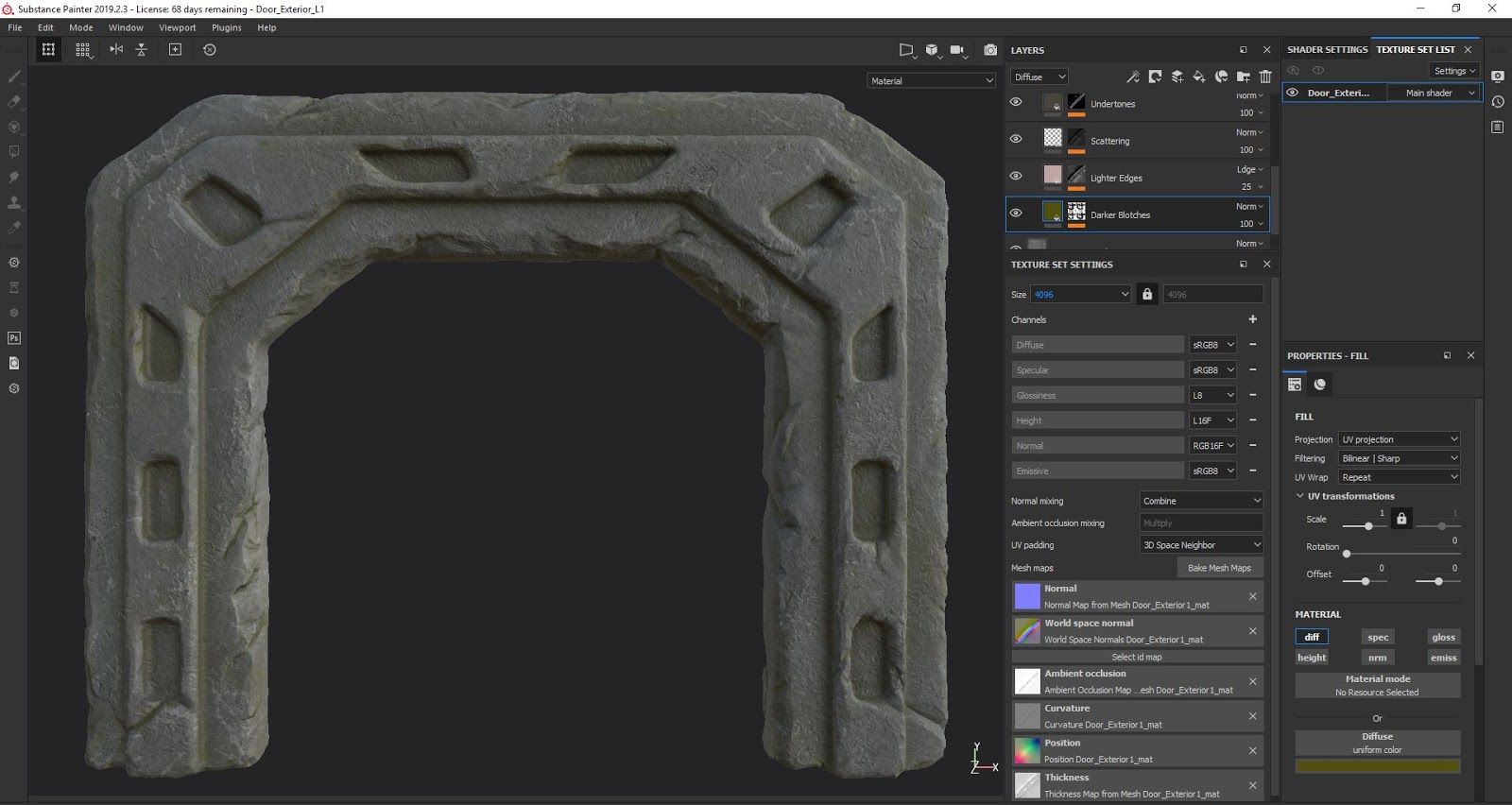Click the 3D cube view mode icon
This screenshot has width=1512, height=805.
coord(933,49)
